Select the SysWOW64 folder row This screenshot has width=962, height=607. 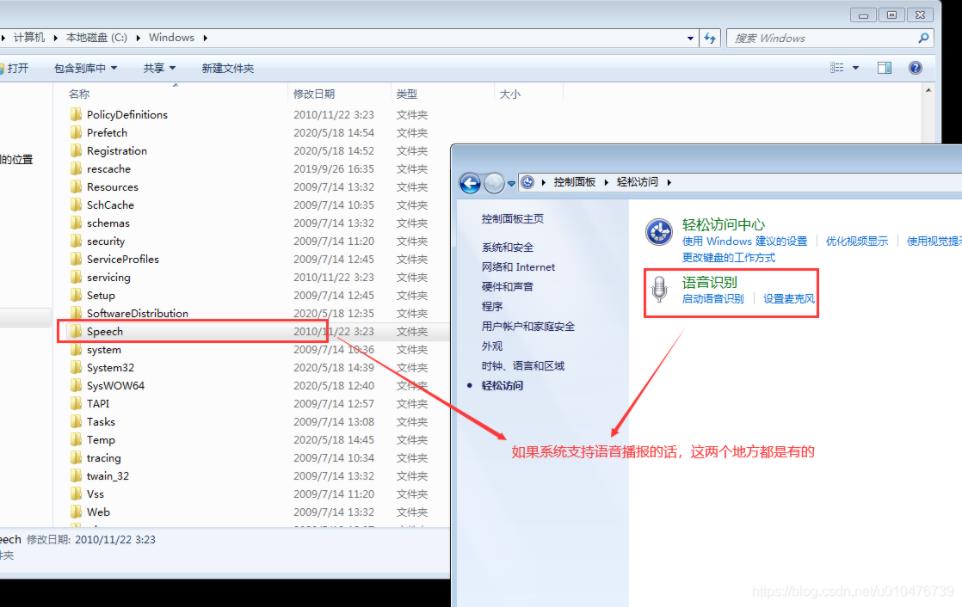pyautogui.click(x=115, y=385)
